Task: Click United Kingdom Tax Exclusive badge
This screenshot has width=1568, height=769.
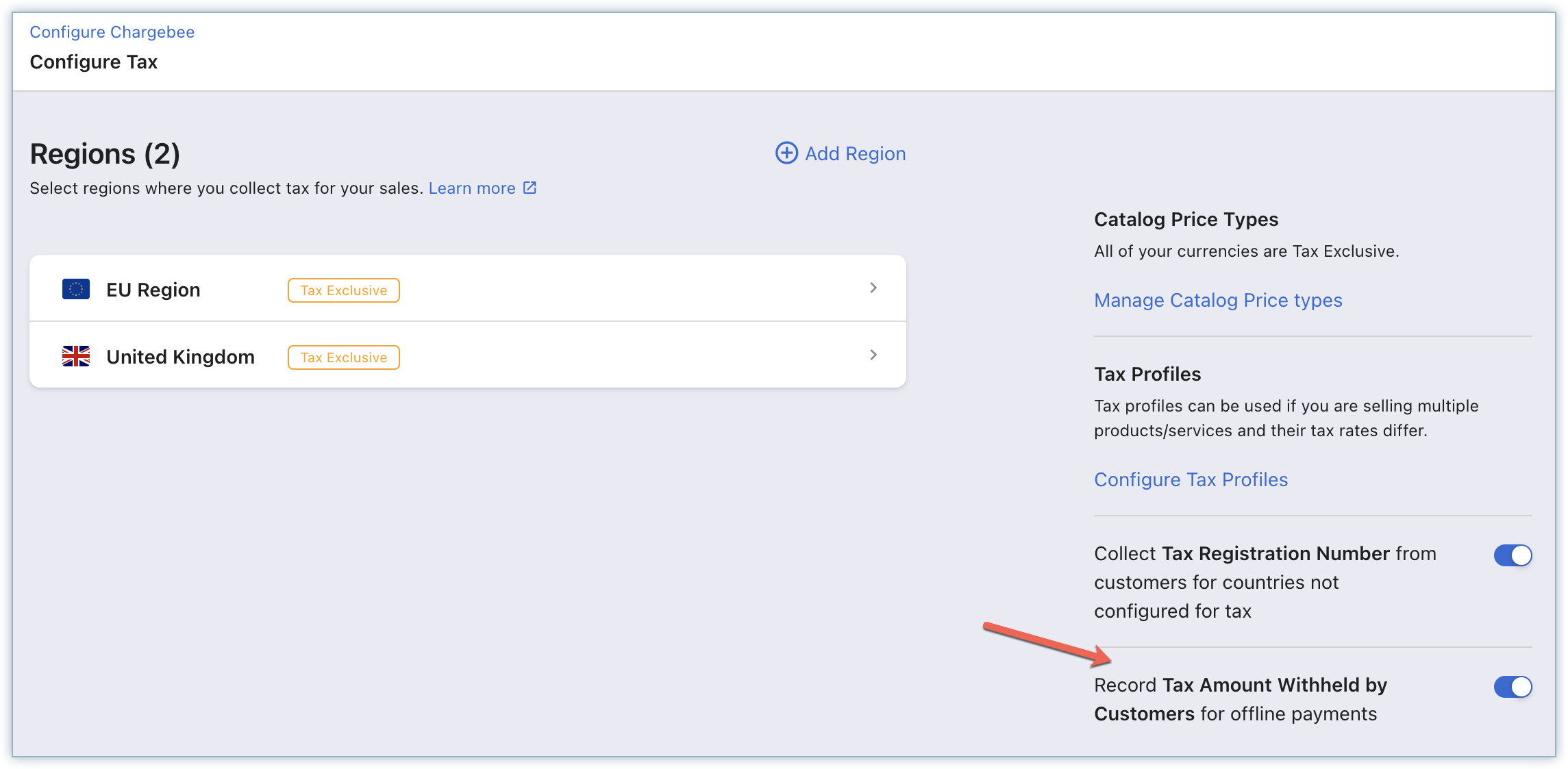Action: tap(343, 357)
